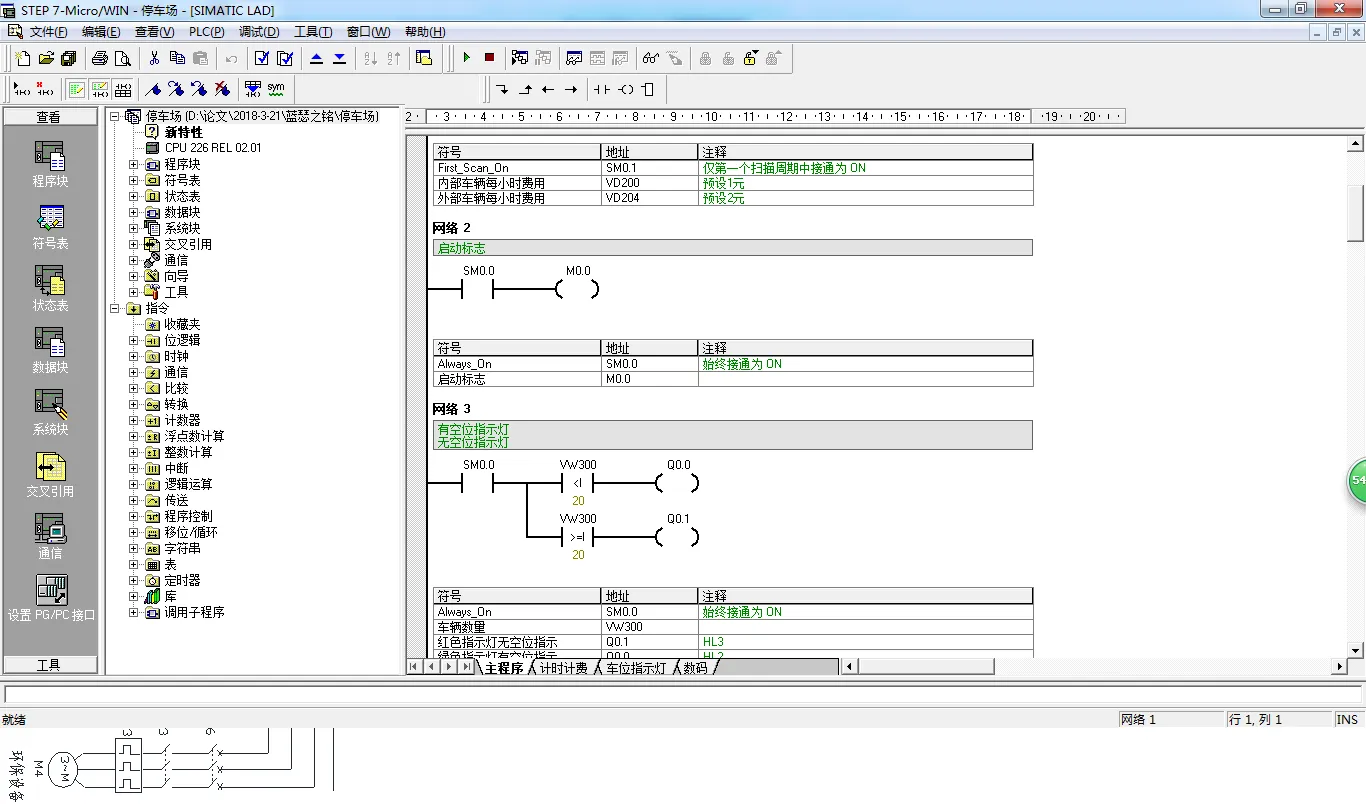Put the PLC in RUN mode
This screenshot has height=804, width=1366.
(x=466, y=58)
